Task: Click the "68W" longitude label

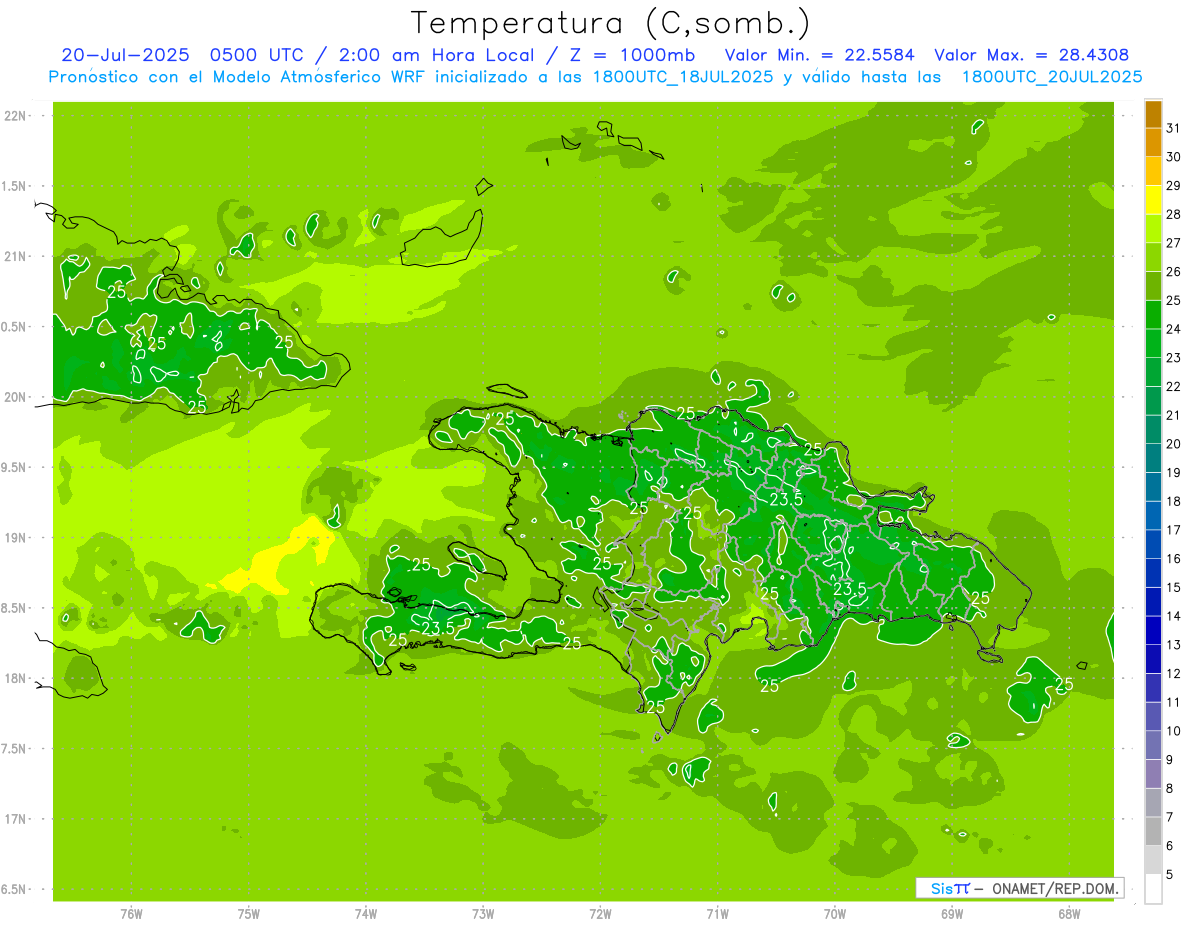Action: (1068, 913)
